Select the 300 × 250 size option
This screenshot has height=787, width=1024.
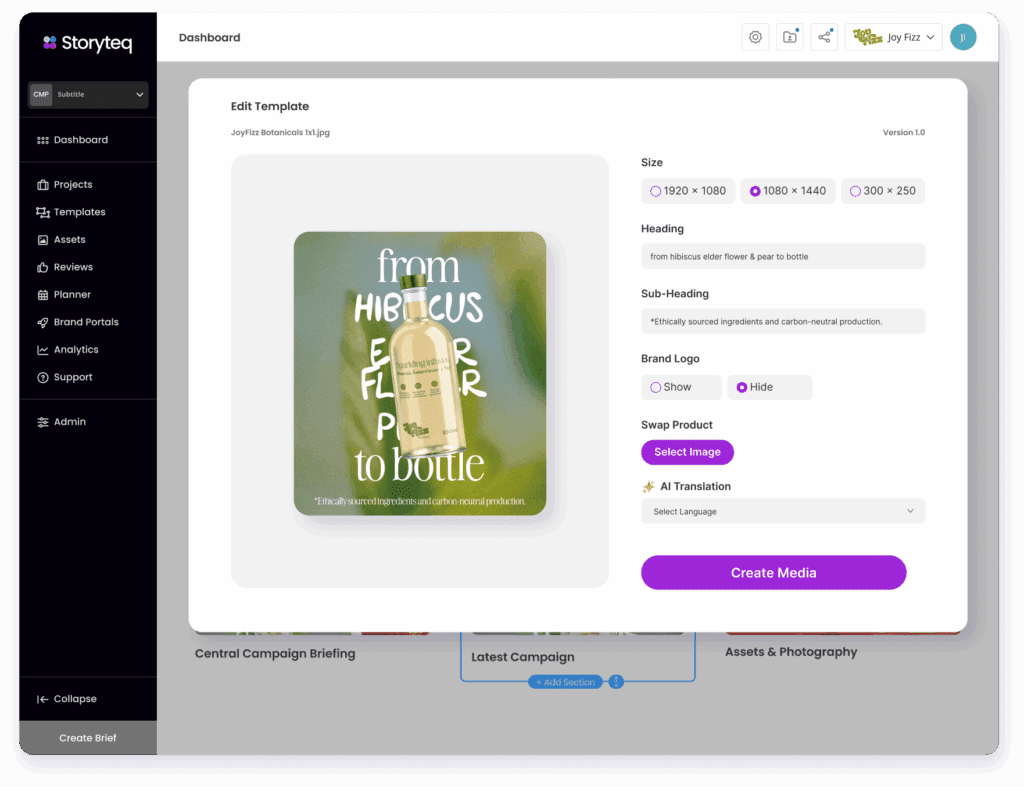(883, 191)
